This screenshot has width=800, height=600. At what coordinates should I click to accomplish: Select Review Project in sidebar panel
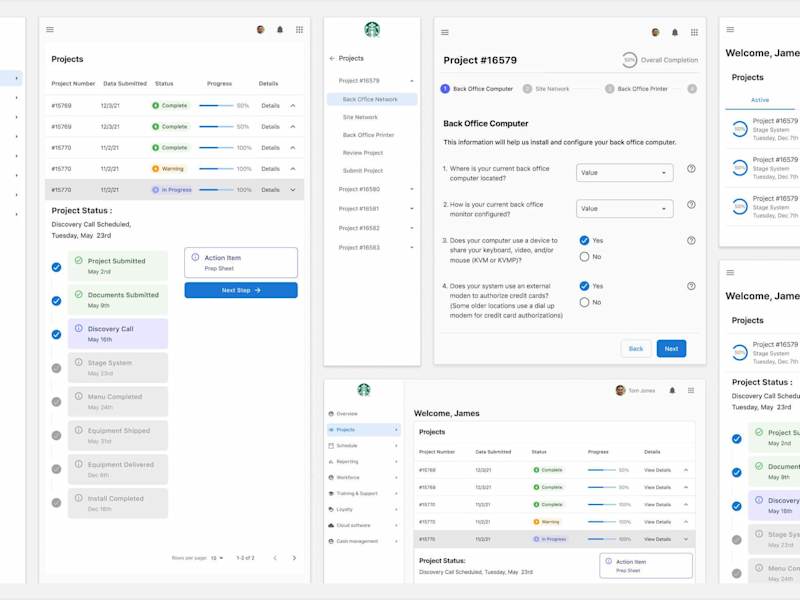363,153
